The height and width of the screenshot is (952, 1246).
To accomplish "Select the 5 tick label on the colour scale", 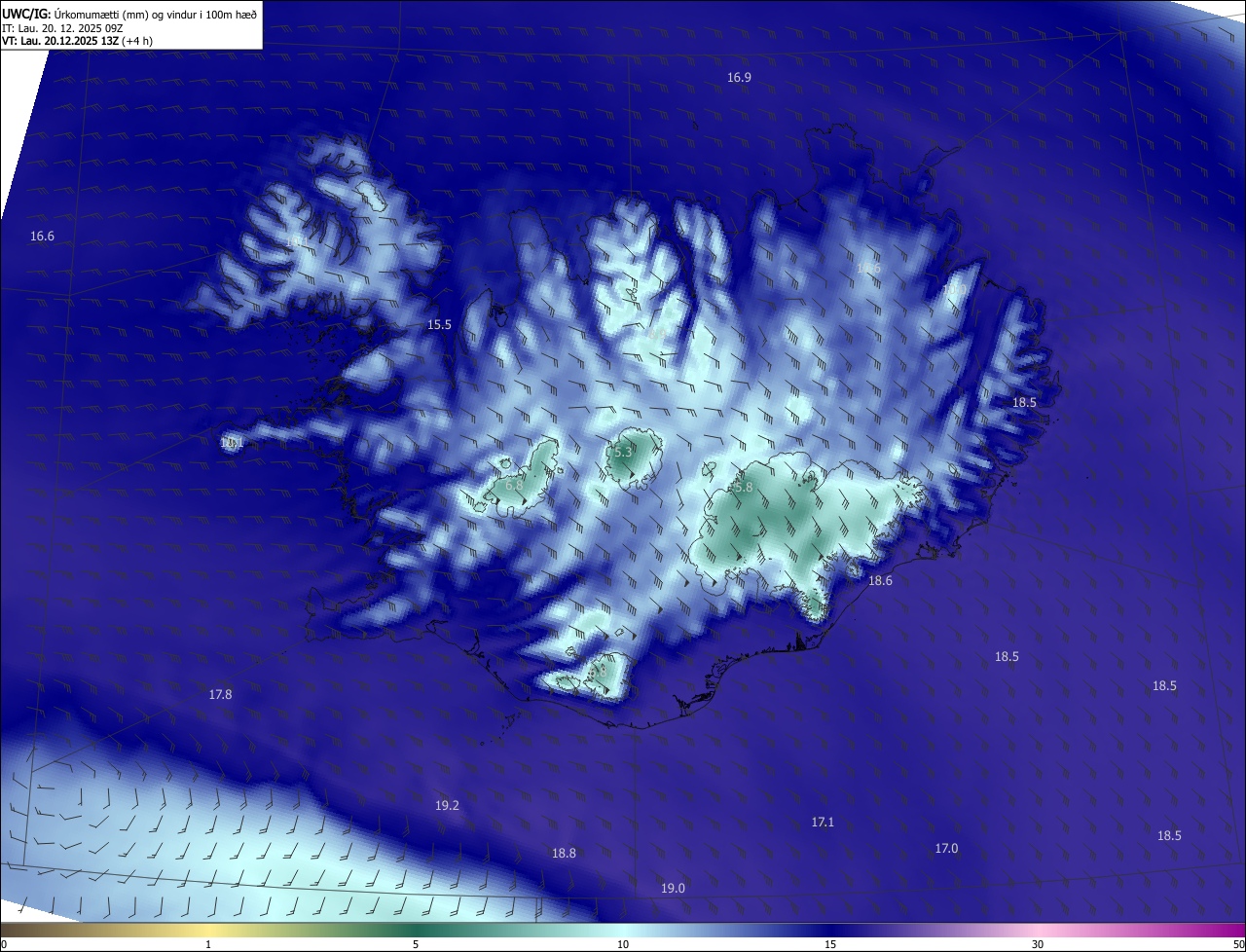I will point(416,944).
